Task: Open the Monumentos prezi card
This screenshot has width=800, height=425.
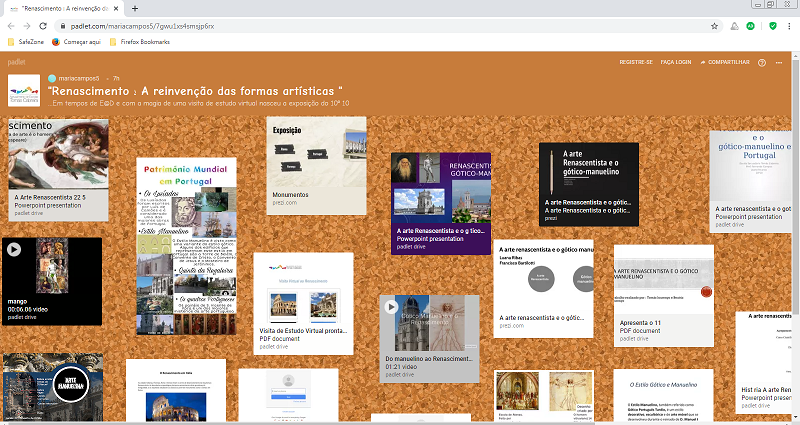Action: tap(316, 165)
